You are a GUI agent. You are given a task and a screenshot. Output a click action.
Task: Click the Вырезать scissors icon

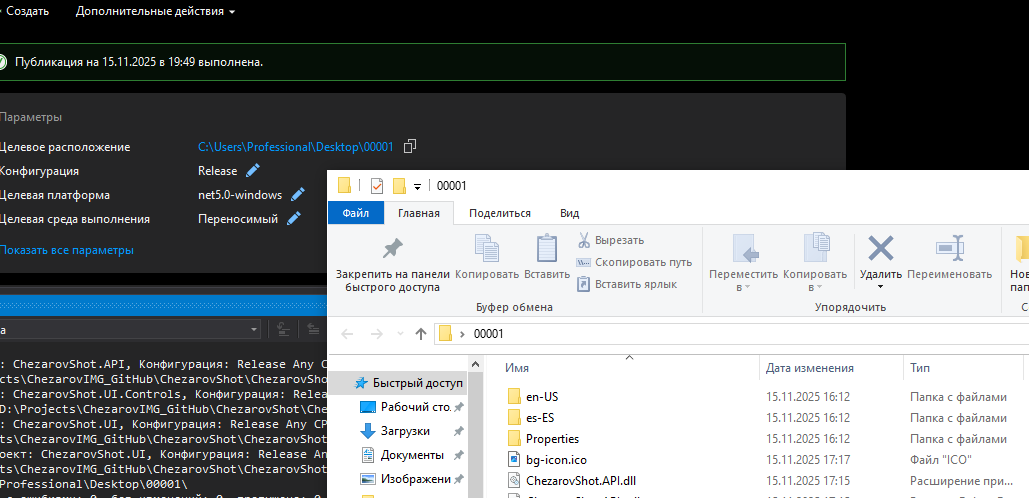tap(585, 240)
